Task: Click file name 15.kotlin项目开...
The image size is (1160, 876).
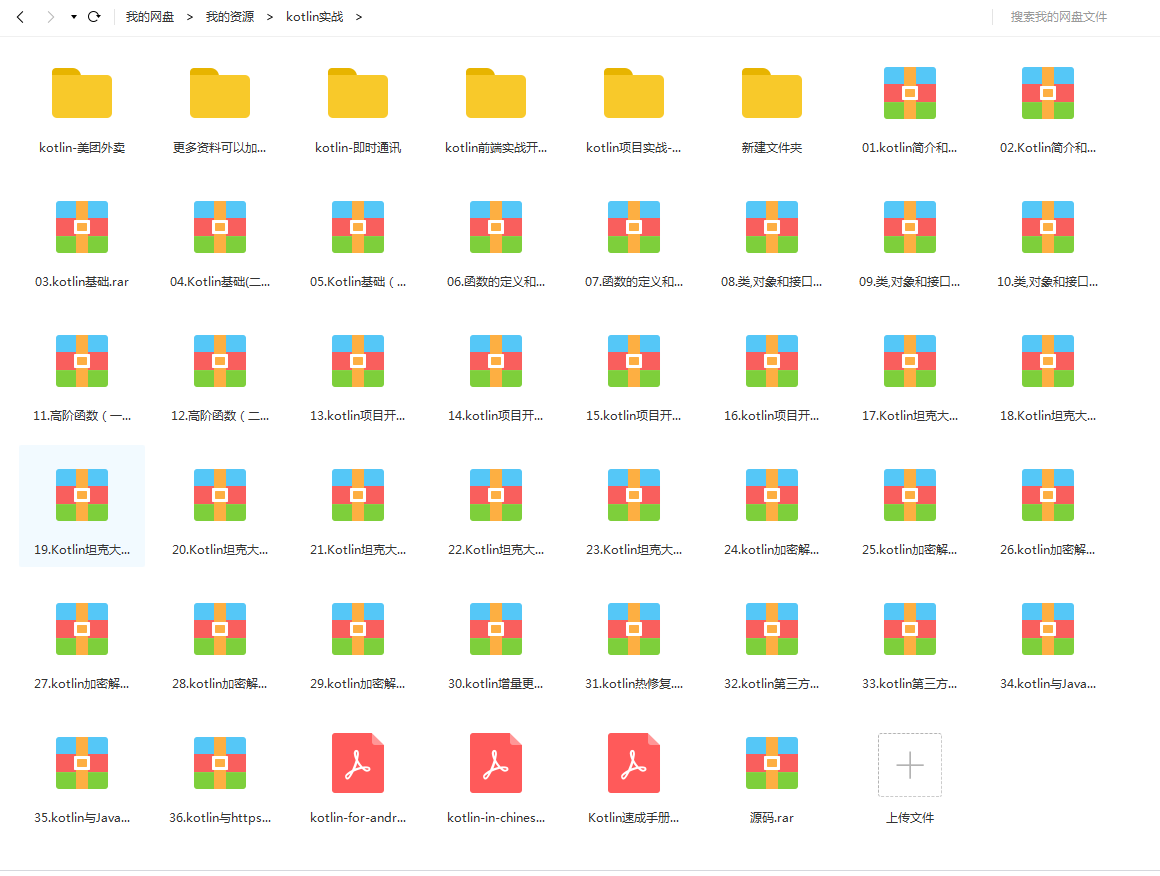Action: pyautogui.click(x=634, y=416)
